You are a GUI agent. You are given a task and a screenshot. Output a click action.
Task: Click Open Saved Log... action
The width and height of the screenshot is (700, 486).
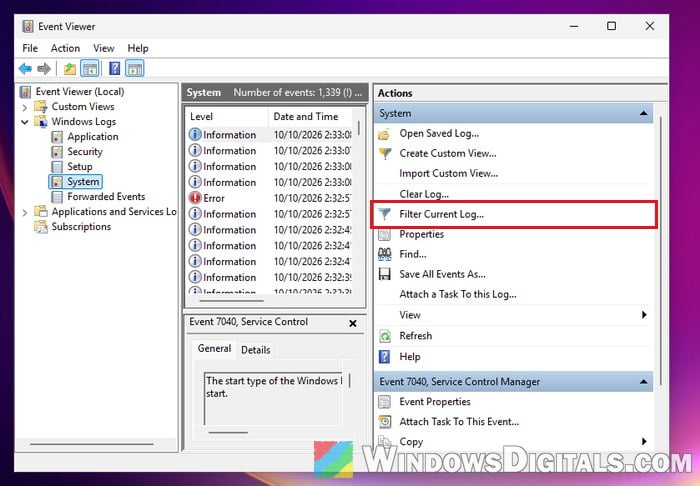click(439, 133)
